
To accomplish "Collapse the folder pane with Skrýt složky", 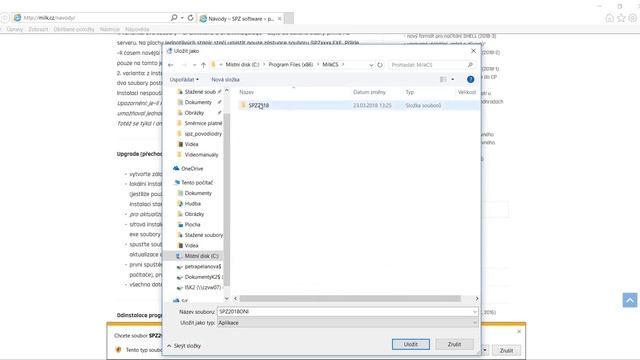I will (x=184, y=346).
